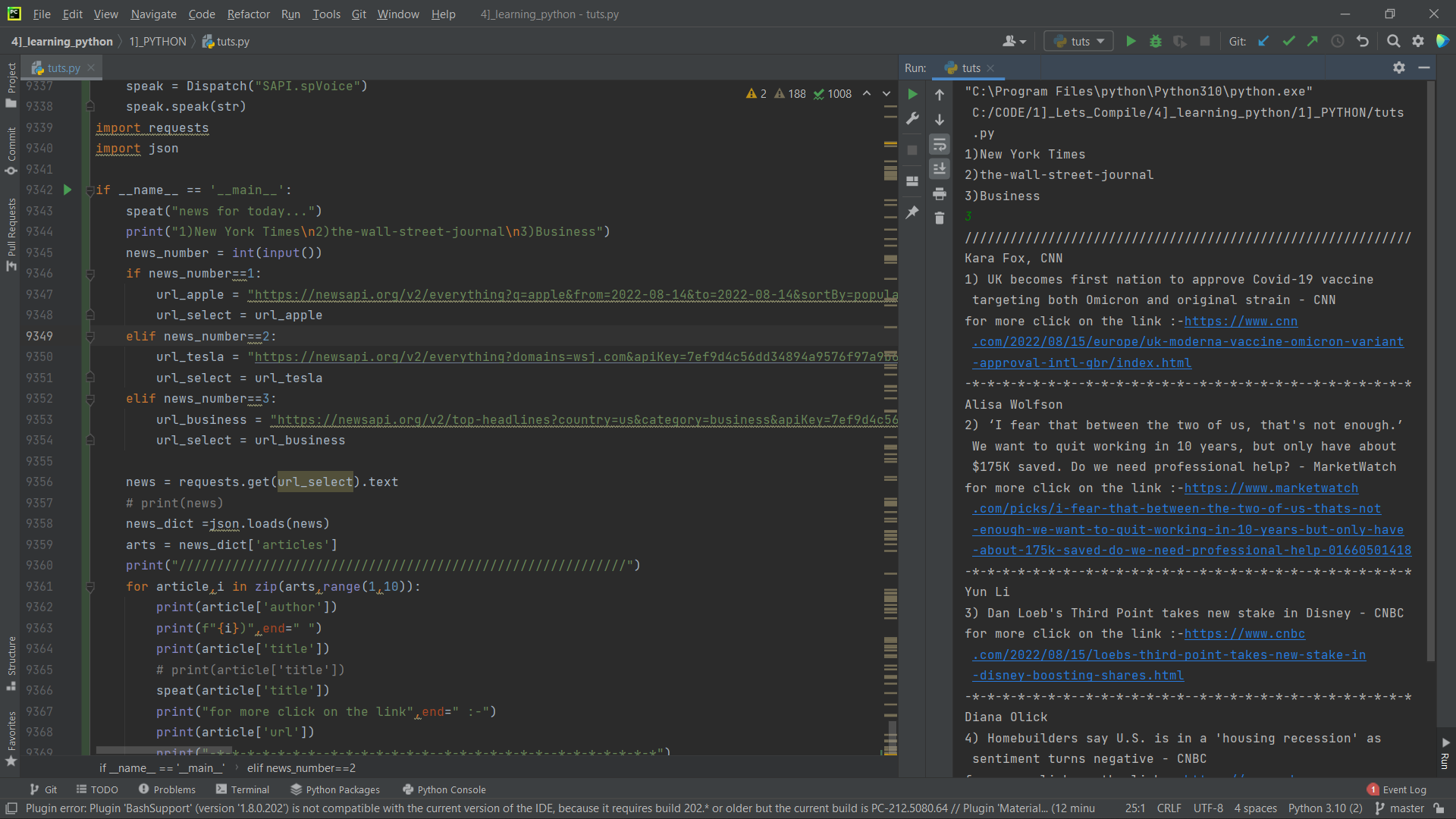The image size is (1456, 819).
Task: Toggle Structure tool window sidebar button
Action: (x=11, y=664)
